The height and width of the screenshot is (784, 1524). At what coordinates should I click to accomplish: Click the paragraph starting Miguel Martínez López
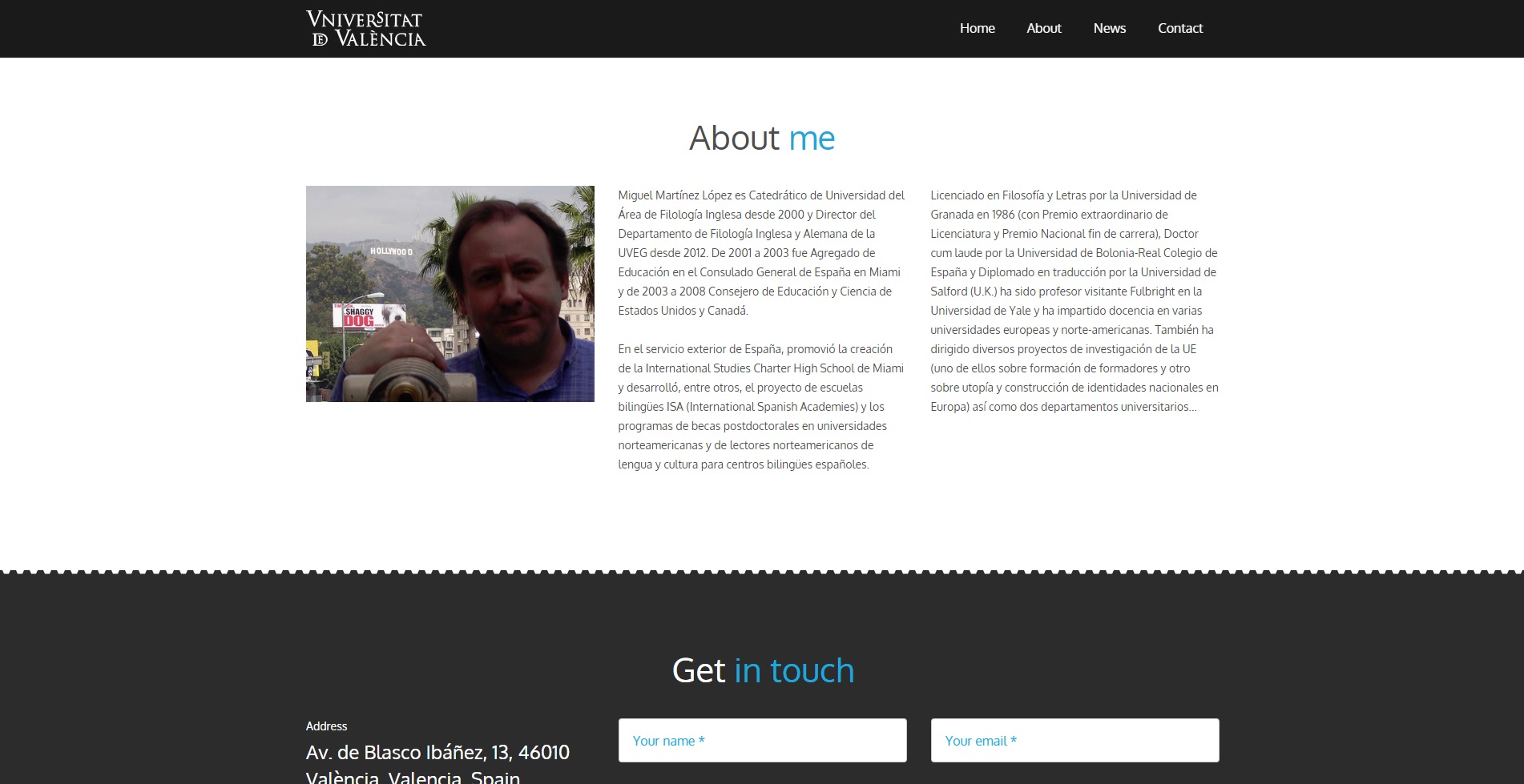pyautogui.click(x=761, y=253)
